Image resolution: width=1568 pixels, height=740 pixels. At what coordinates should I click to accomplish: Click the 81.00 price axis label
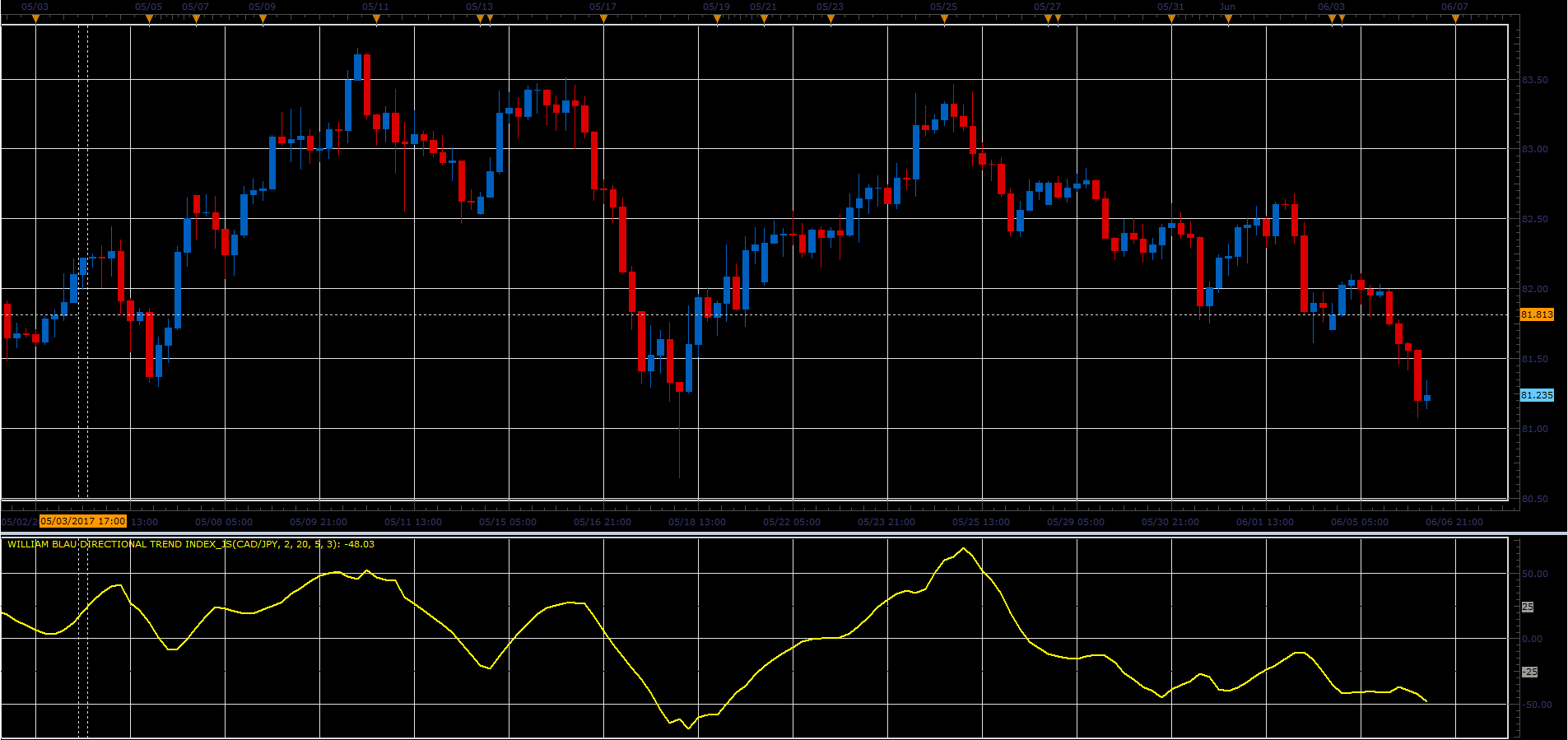click(x=1534, y=429)
